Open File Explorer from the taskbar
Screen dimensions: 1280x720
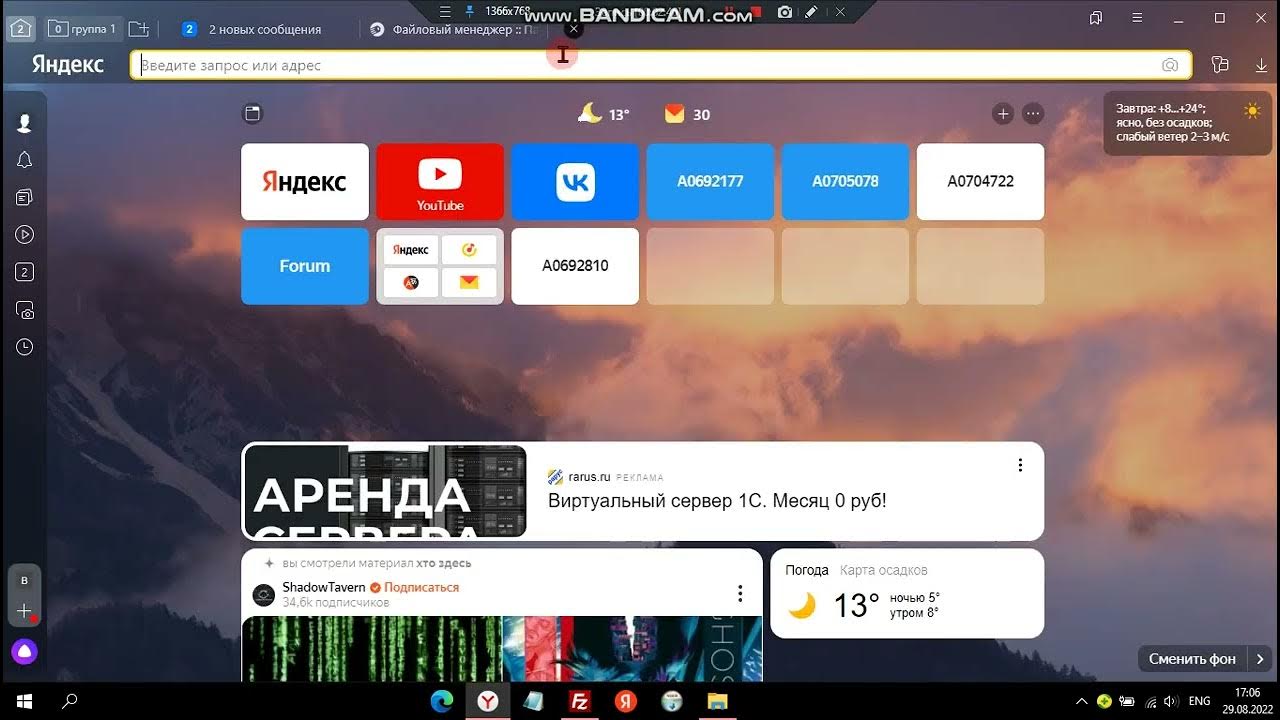(x=718, y=701)
